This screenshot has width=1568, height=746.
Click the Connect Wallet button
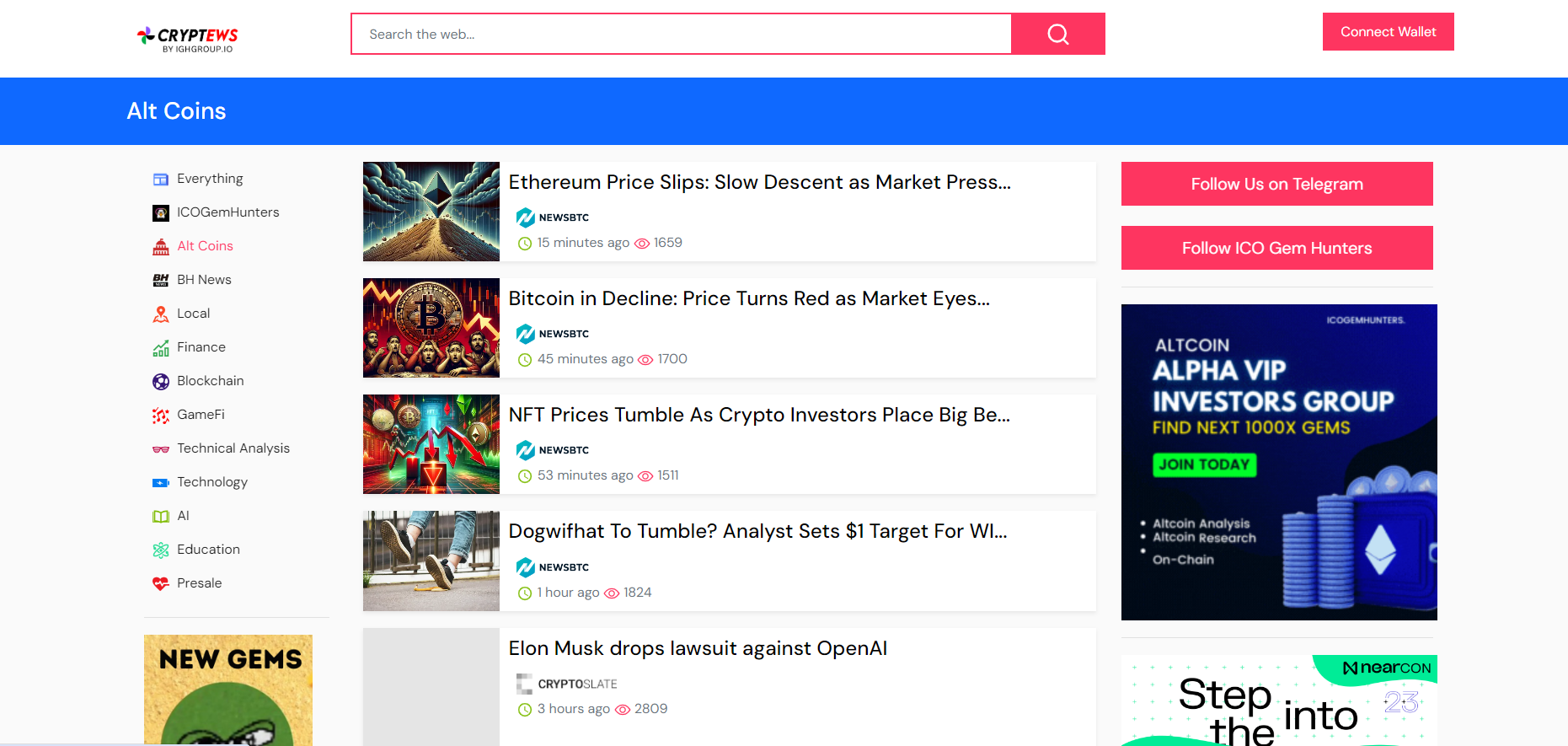click(1388, 32)
